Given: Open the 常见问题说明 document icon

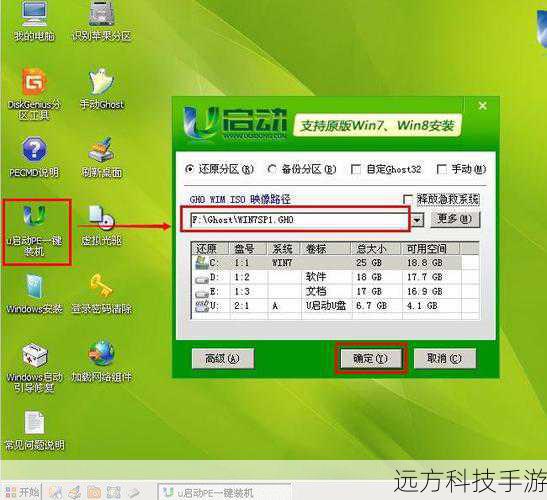Looking at the screenshot, I should click(x=34, y=430).
